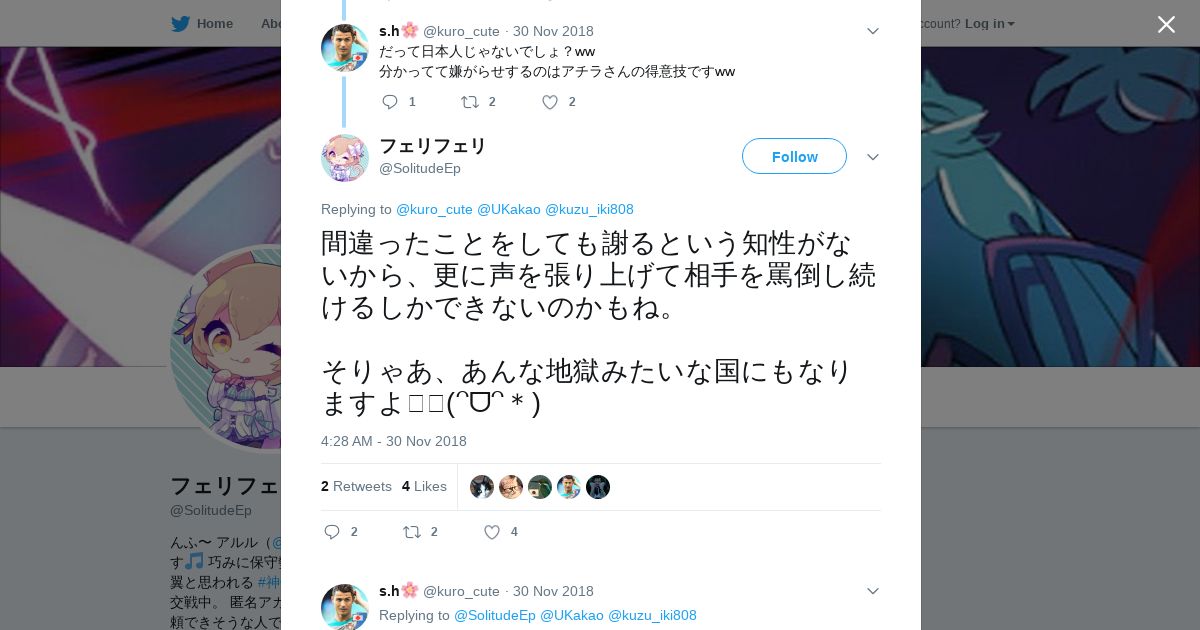Open the Log in dropdown
1200x630 pixels.
(990, 23)
